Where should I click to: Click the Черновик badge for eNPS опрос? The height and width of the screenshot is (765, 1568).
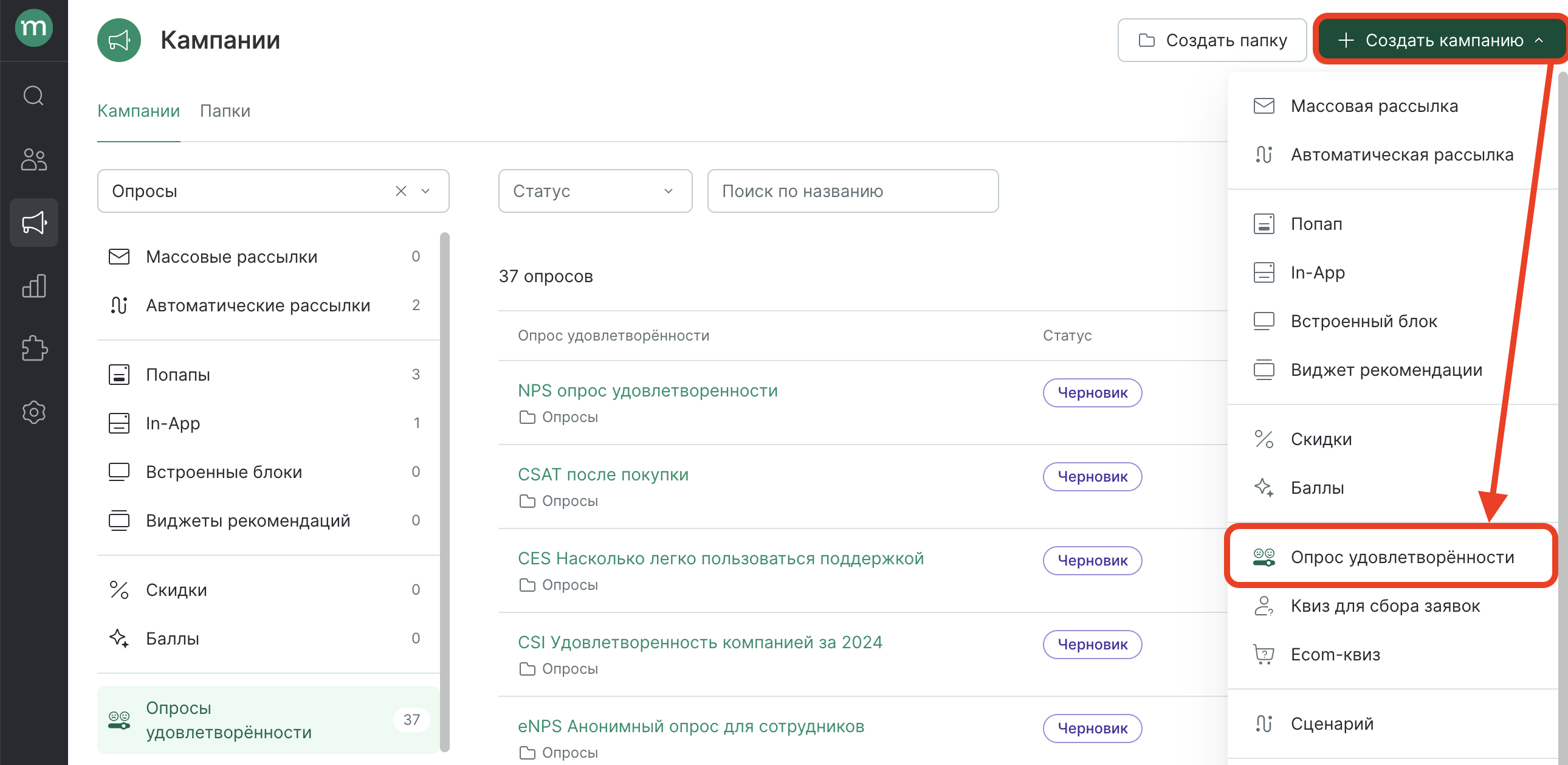(x=1092, y=729)
